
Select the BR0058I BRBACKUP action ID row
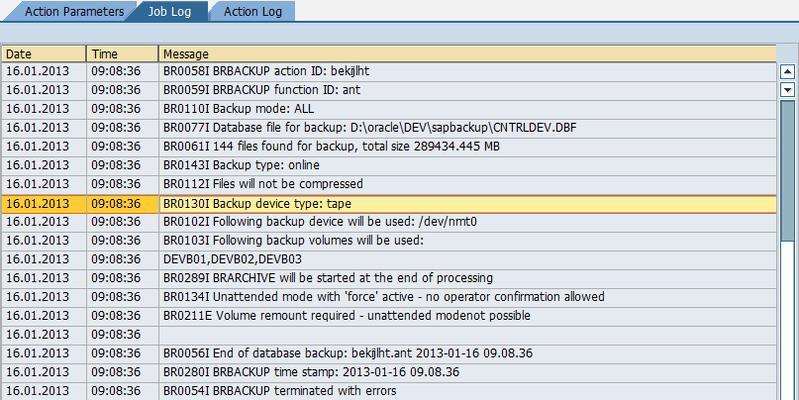389,71
